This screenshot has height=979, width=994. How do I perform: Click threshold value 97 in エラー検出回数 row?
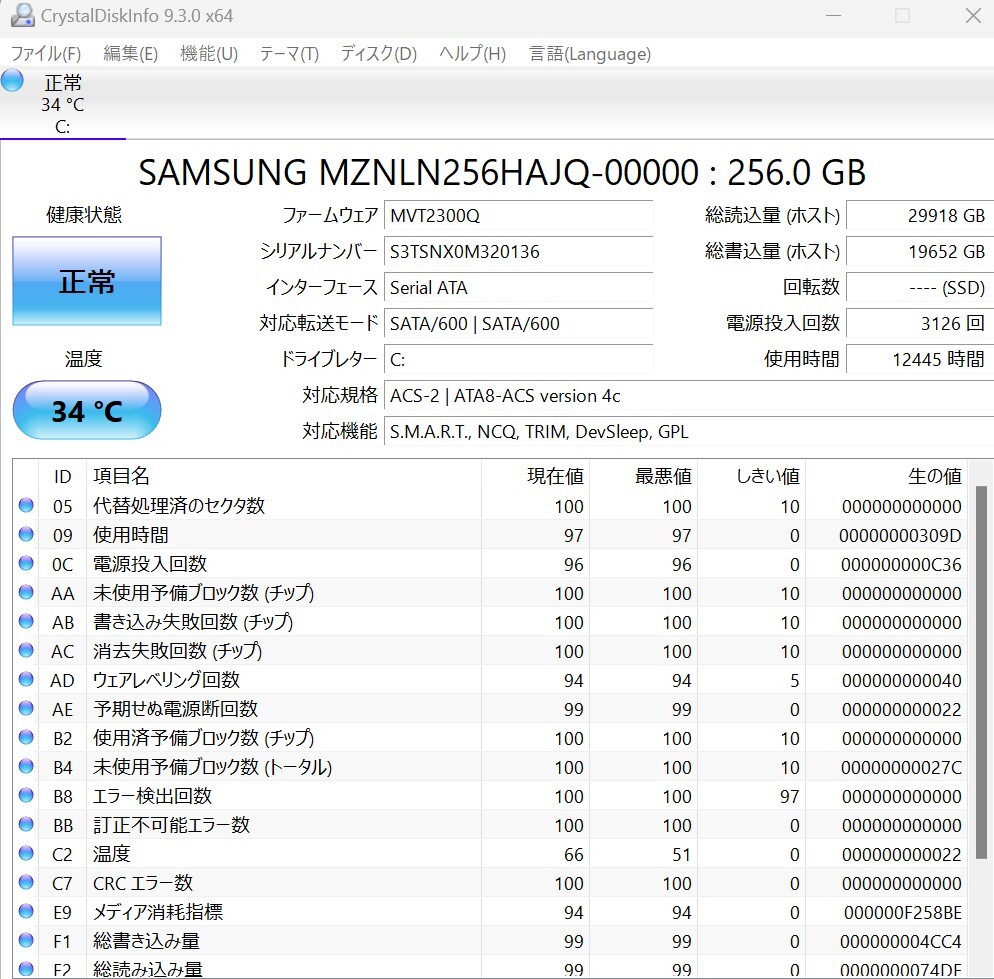point(789,796)
